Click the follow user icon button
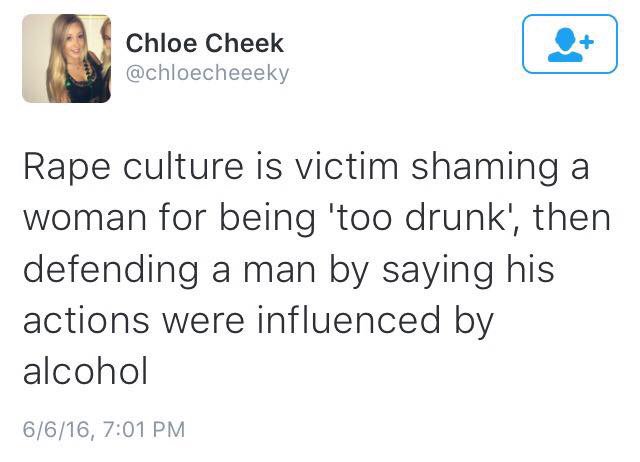 [570, 44]
